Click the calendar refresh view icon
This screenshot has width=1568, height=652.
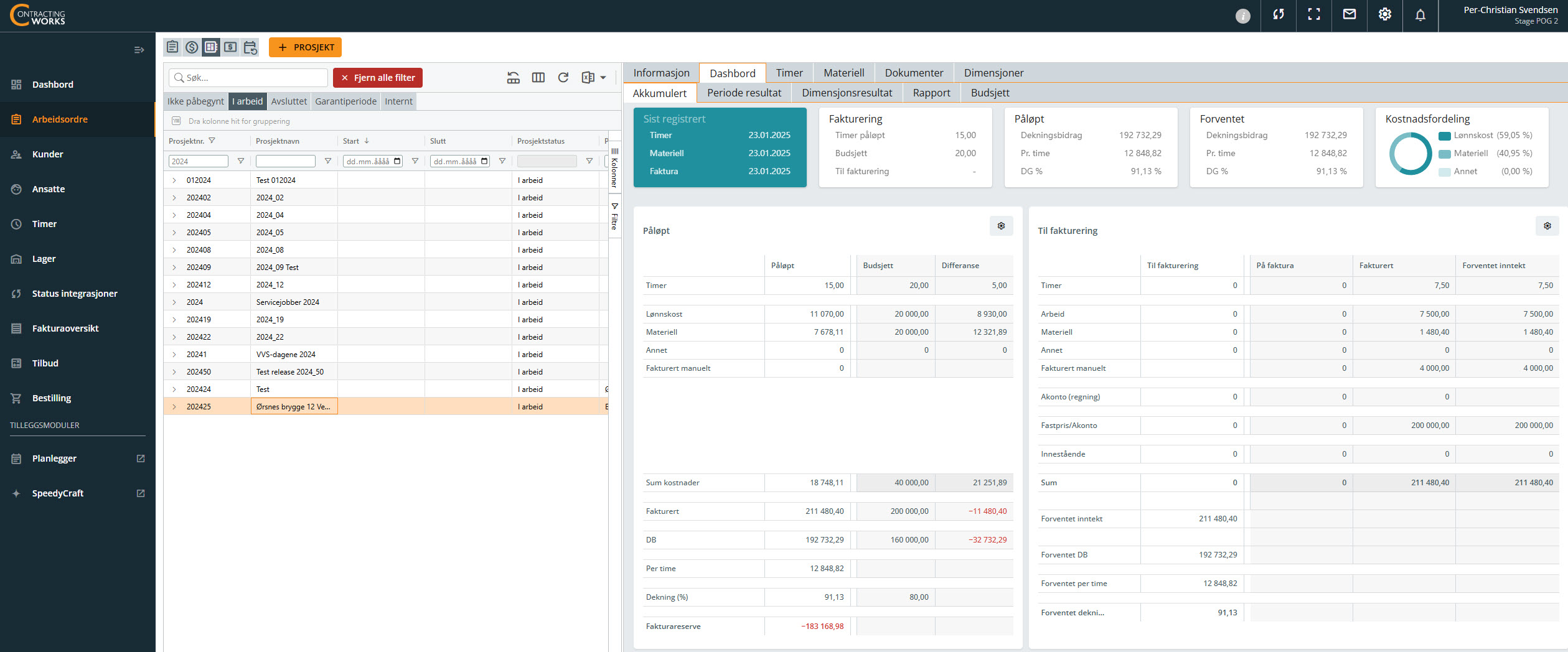click(250, 47)
